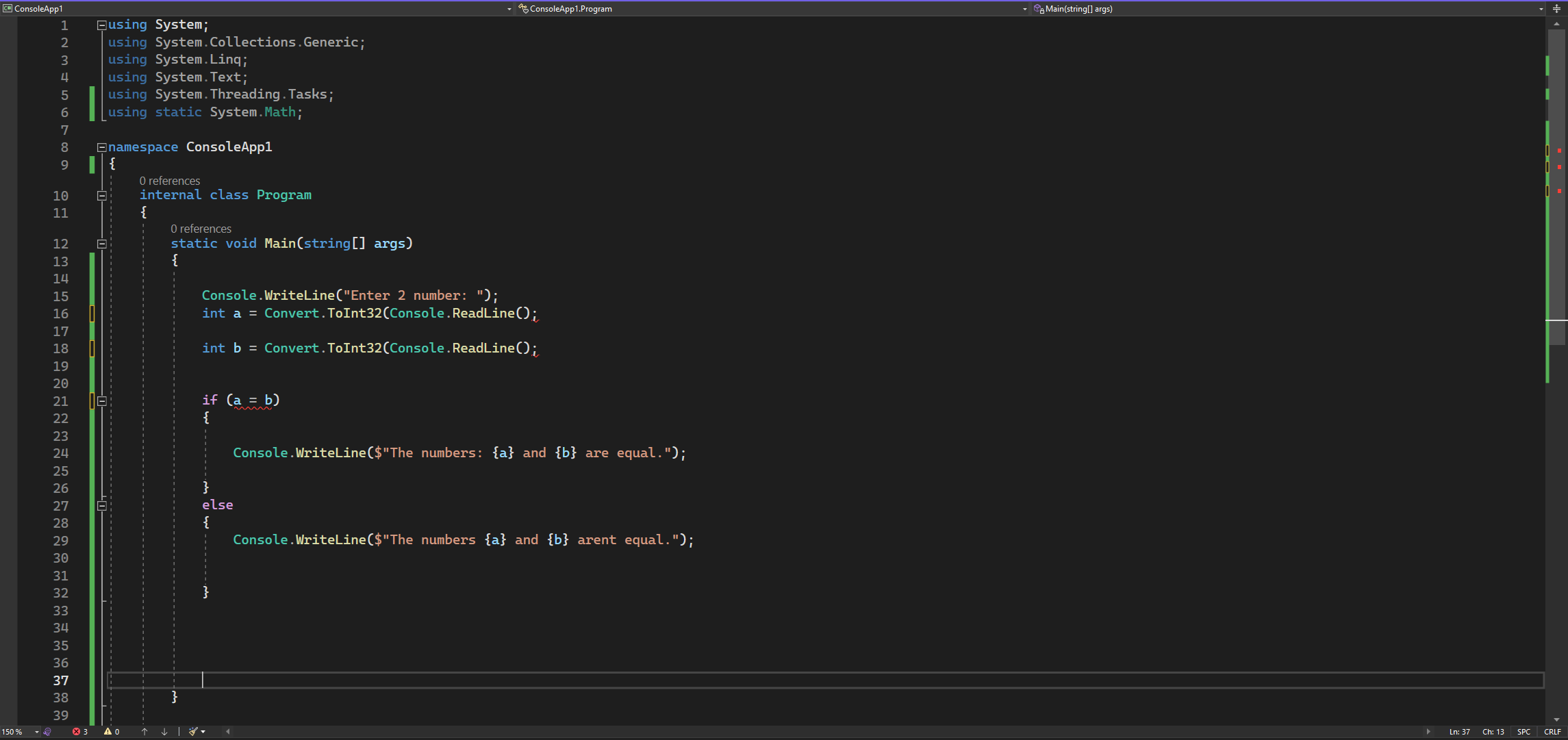Open the code cleanup profile dropdown arrow

click(x=203, y=732)
